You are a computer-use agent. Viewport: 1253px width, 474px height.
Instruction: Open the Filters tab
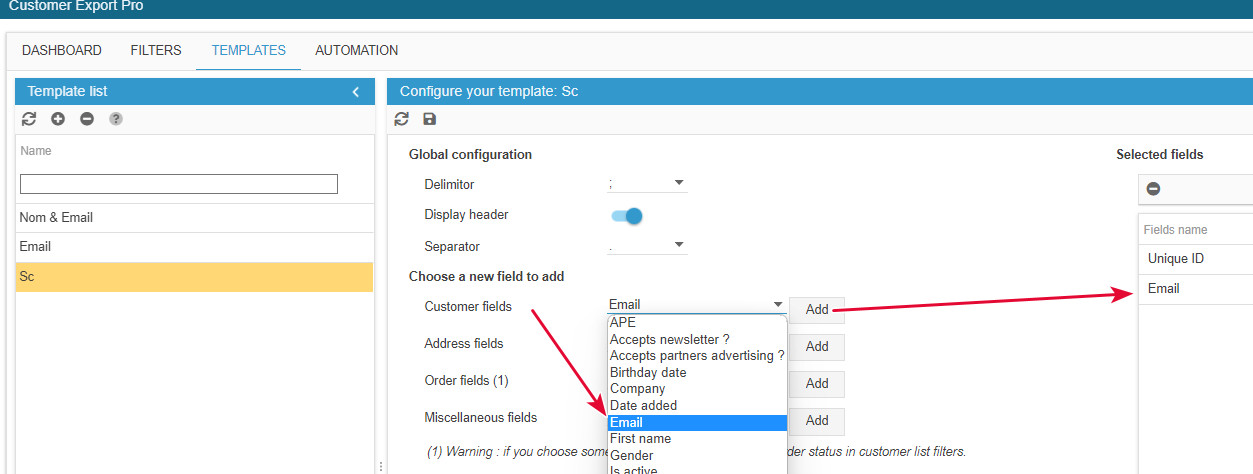pos(157,50)
